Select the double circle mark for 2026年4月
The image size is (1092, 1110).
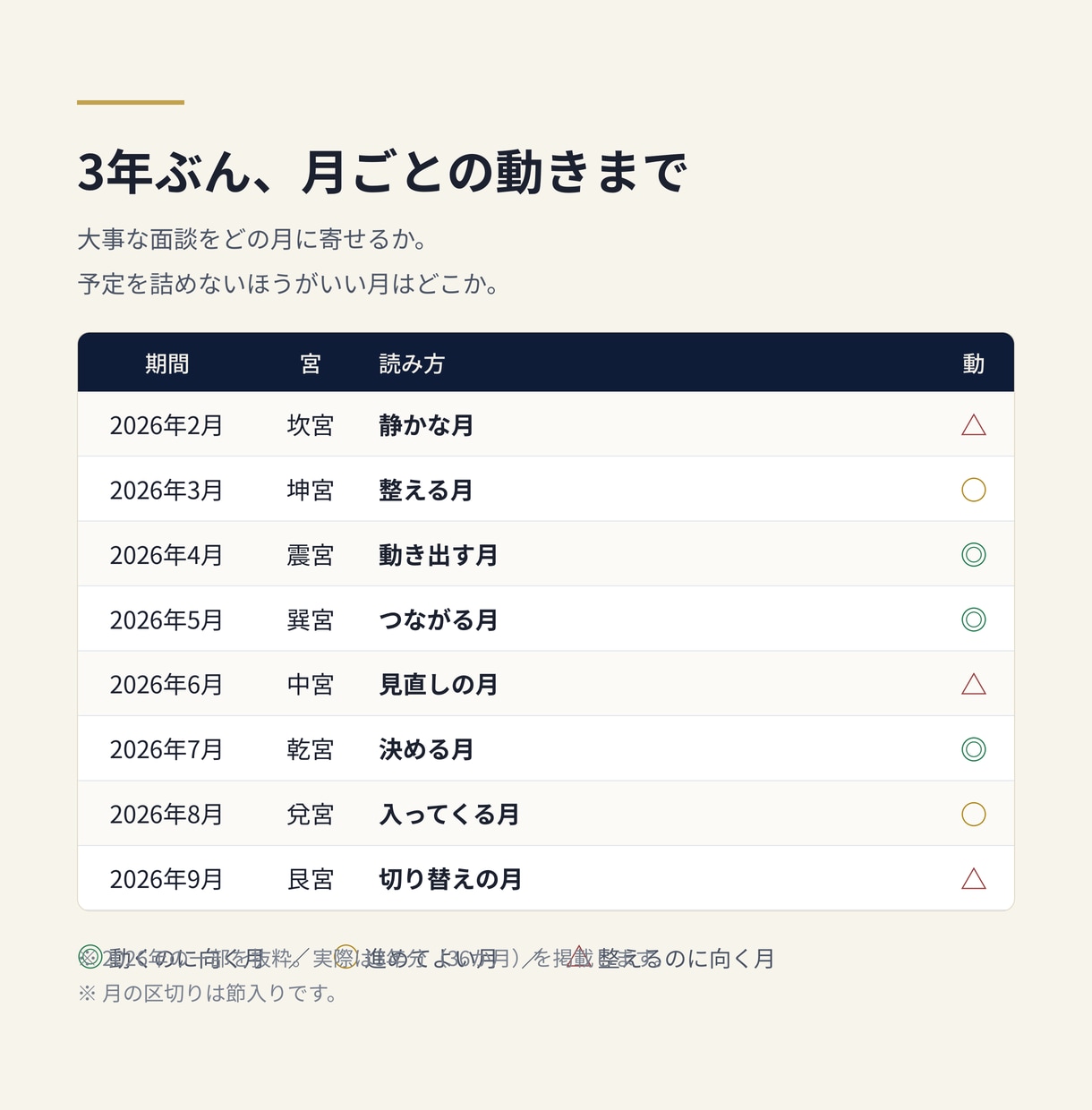[x=974, y=555]
